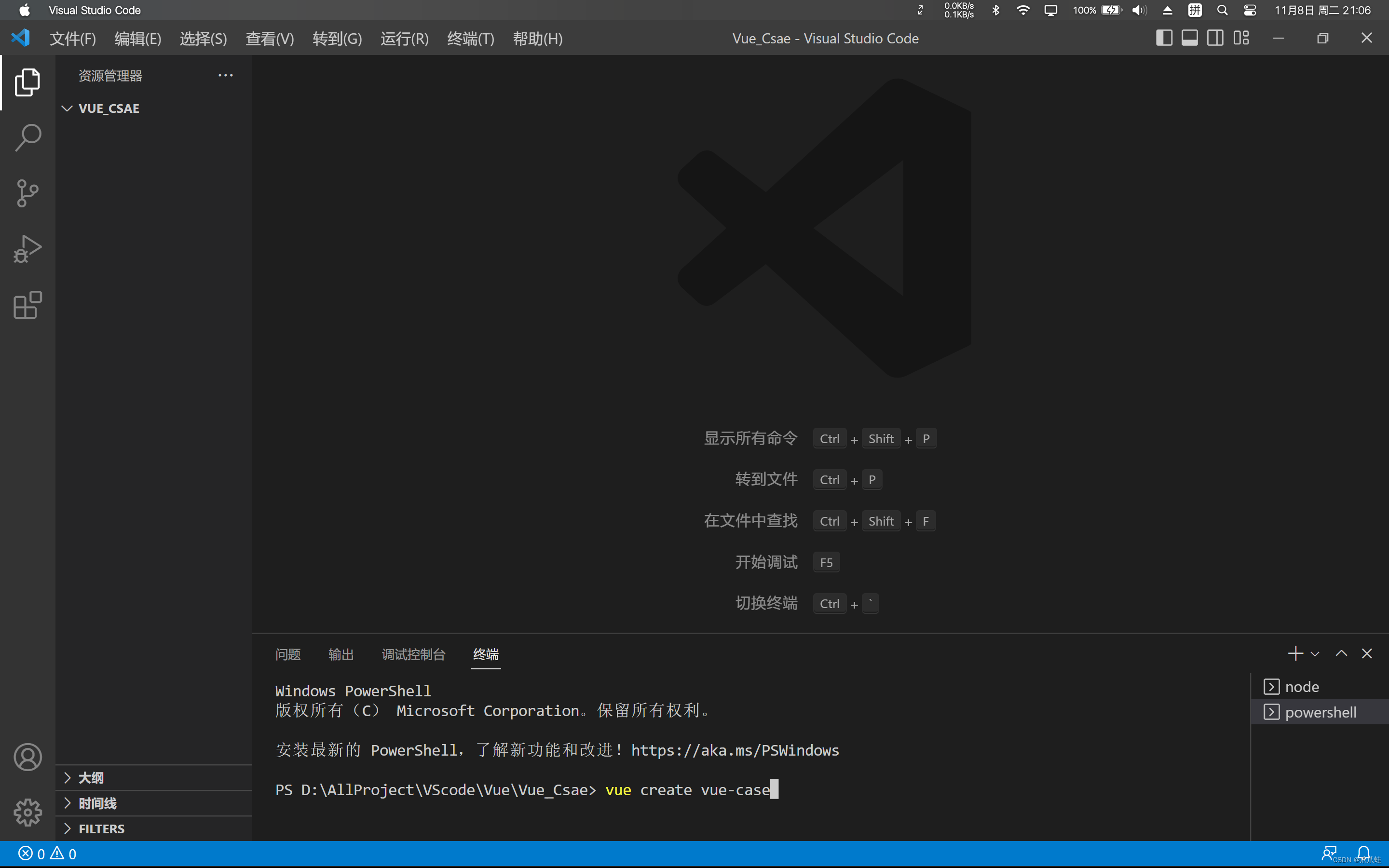Open the 终端(T) menu
This screenshot has width=1389, height=868.
(x=471, y=39)
